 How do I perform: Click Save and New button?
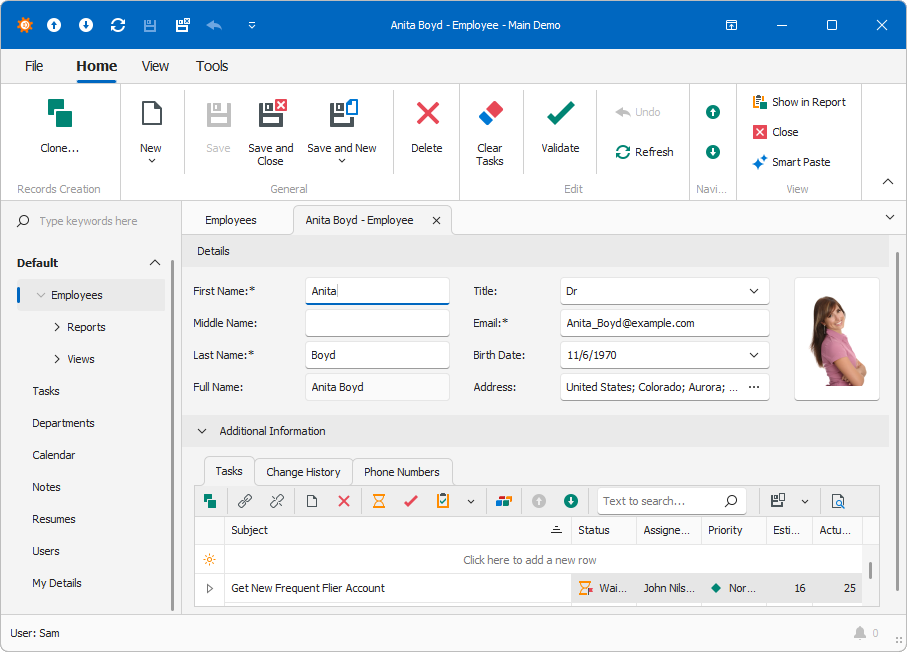pyautogui.click(x=342, y=132)
